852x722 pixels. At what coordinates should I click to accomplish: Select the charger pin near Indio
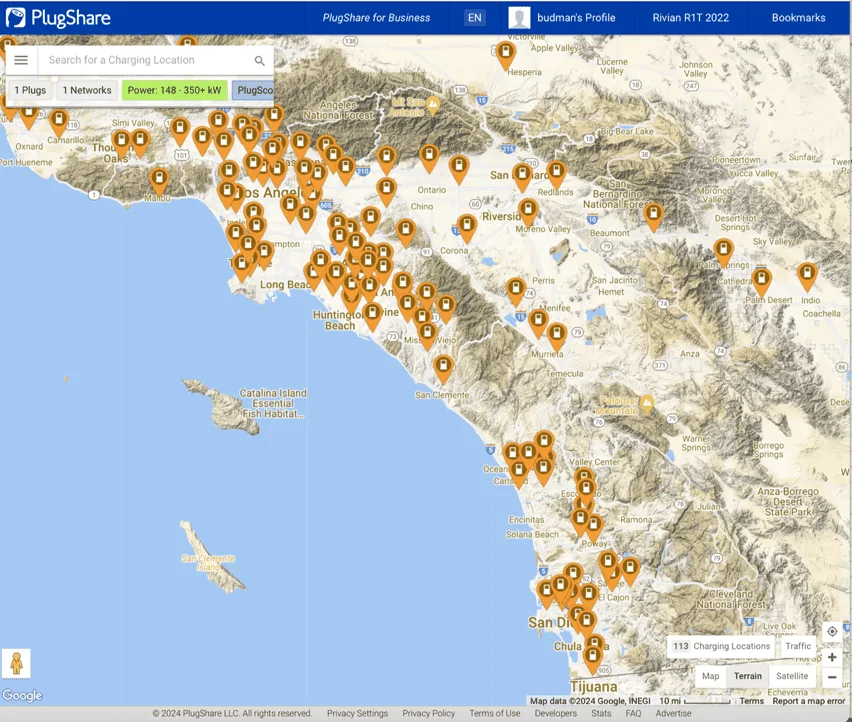pyautogui.click(x=807, y=275)
